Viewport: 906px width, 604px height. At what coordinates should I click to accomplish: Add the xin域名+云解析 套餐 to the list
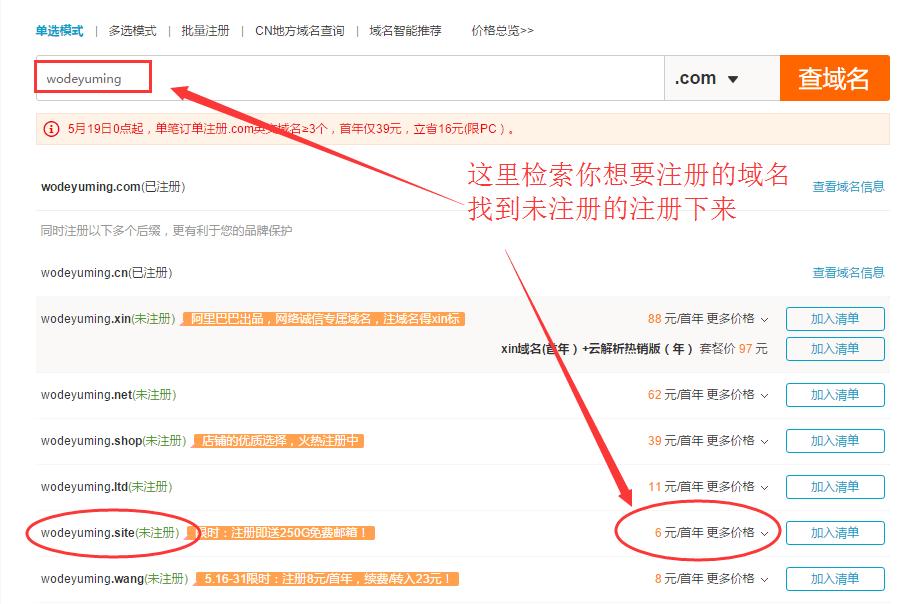[835, 348]
